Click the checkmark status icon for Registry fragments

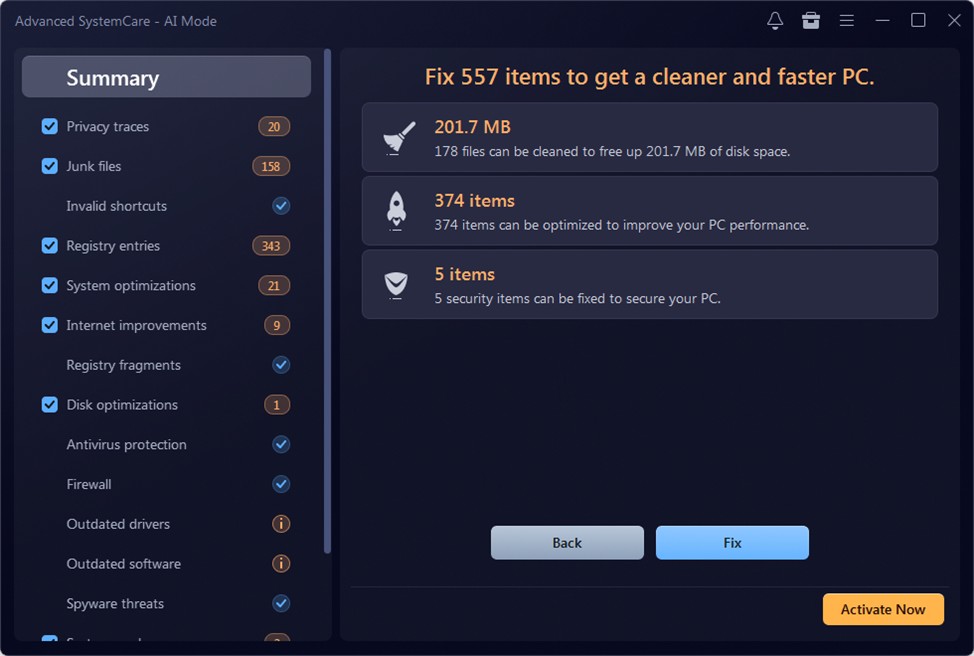(281, 365)
